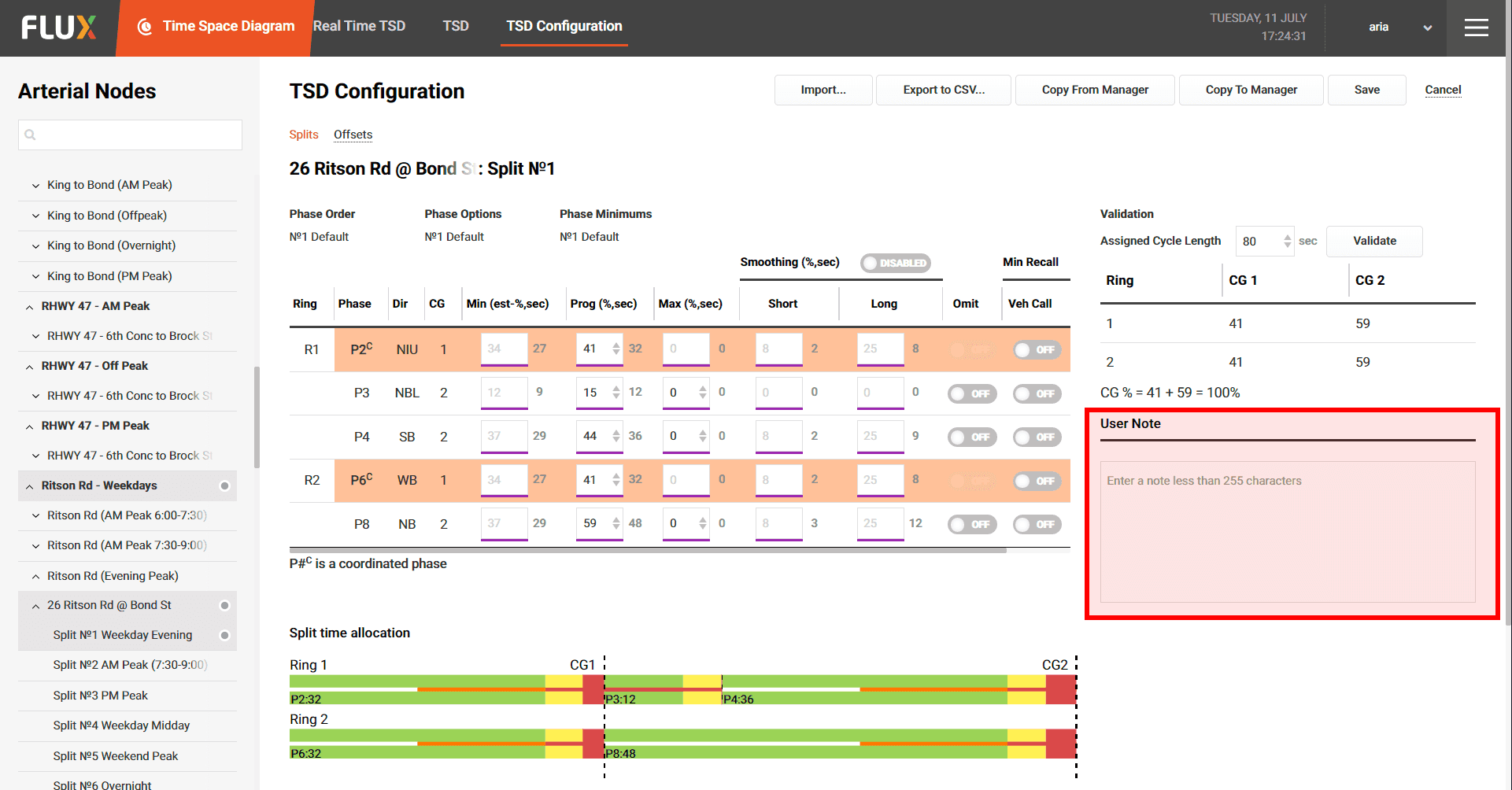The image size is (1512, 790).
Task: Click the Cancel link
Action: pos(1443,90)
